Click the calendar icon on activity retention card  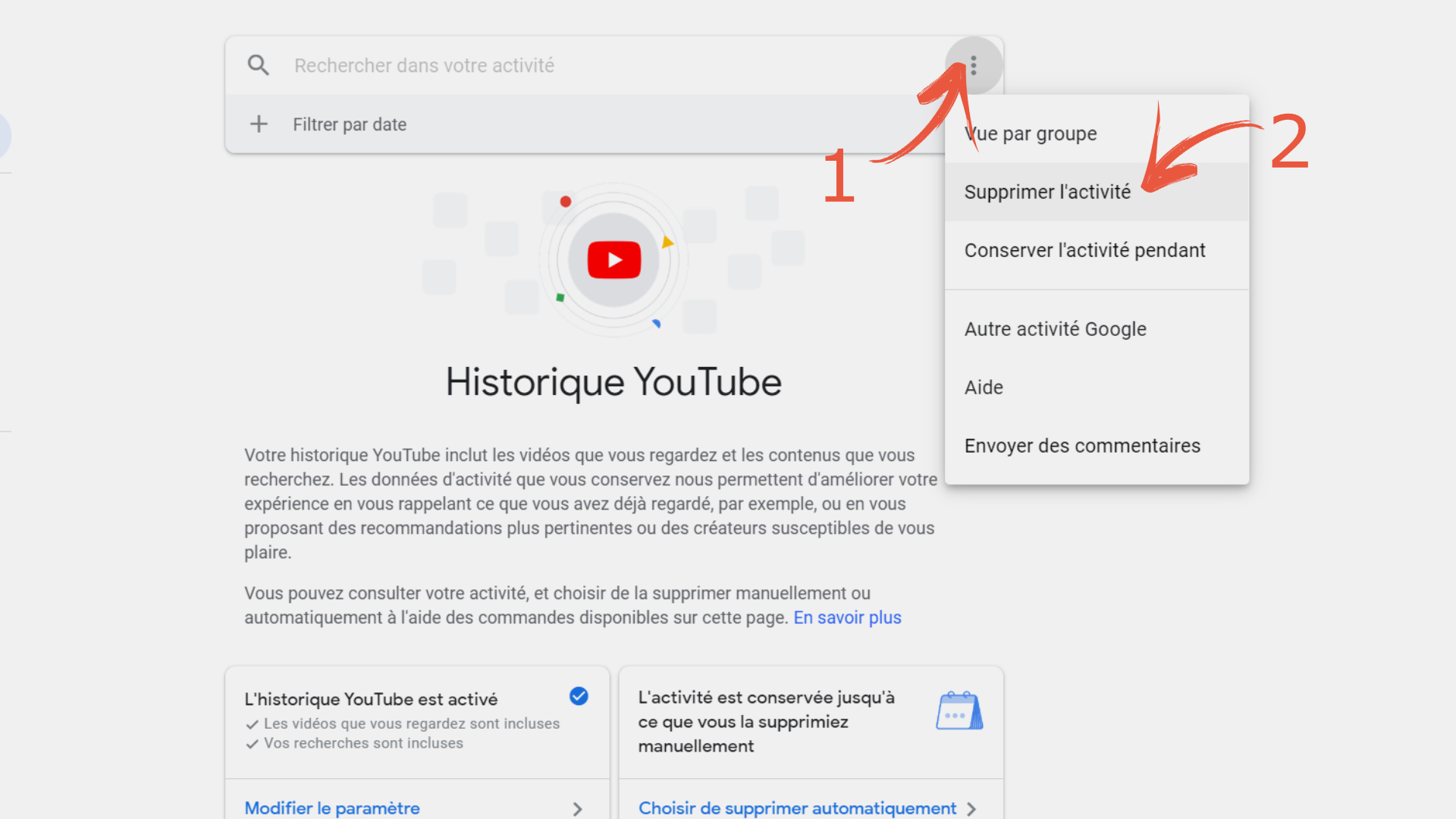tap(959, 711)
